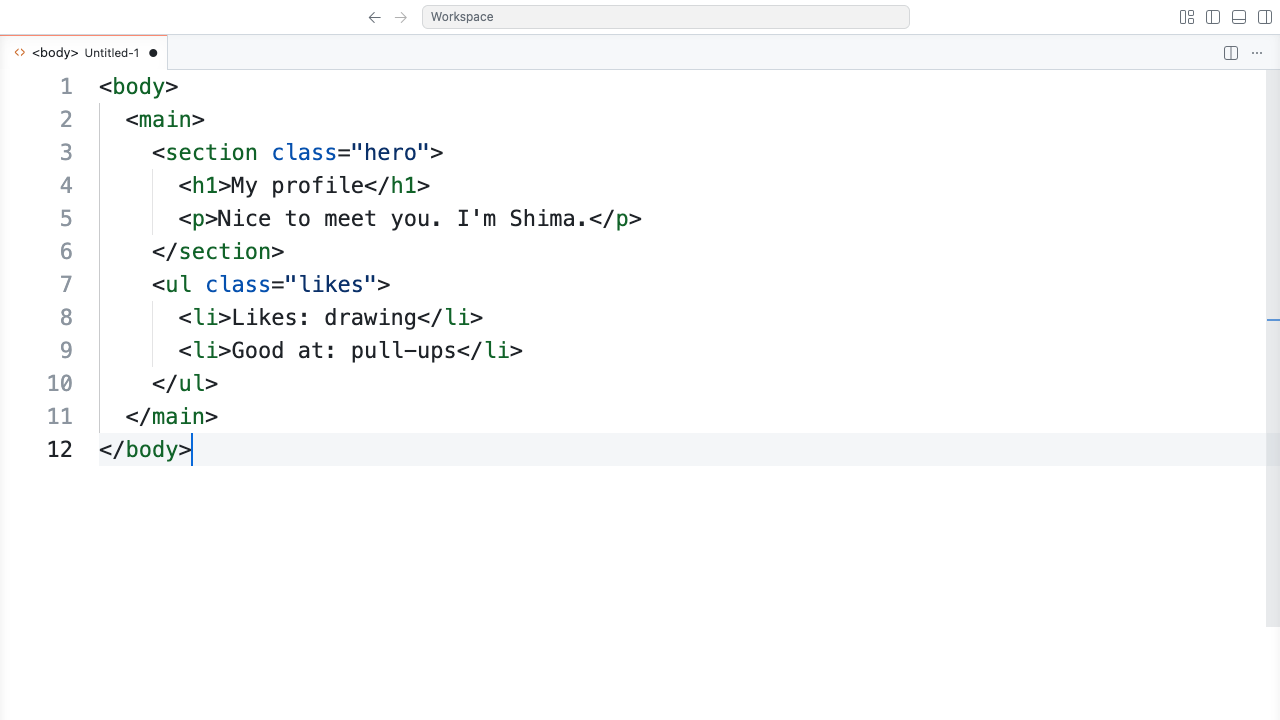
Task: Place the cursor on the opening <body> tag
Action: point(139,87)
